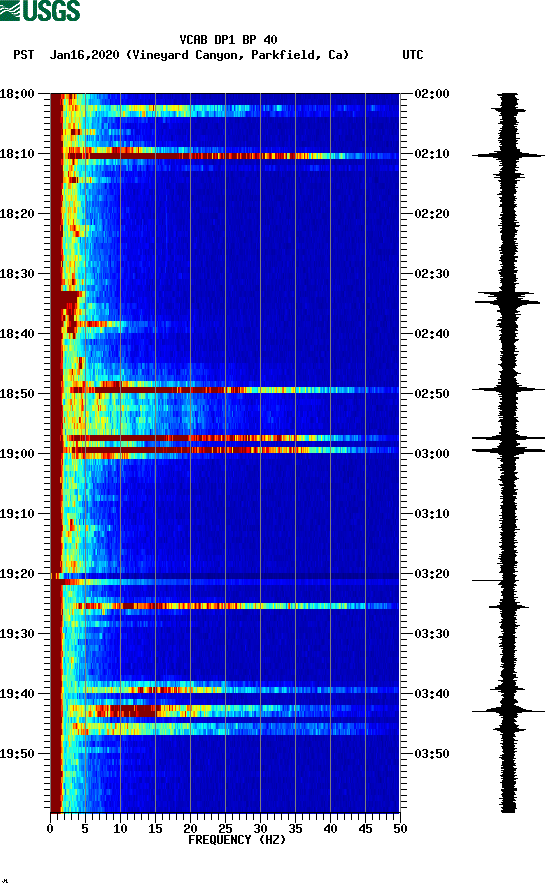Click the "03:20" UTC time label
552x892 pixels.
point(432,574)
